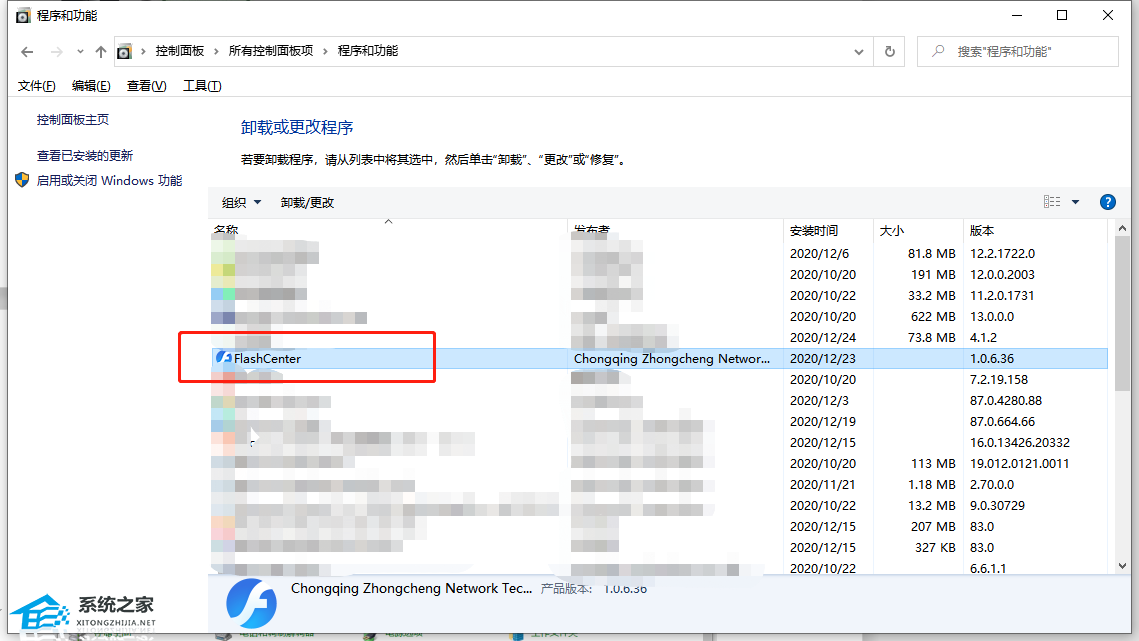Click version 1.0.6.36 in the list
1139x641 pixels.
992,358
